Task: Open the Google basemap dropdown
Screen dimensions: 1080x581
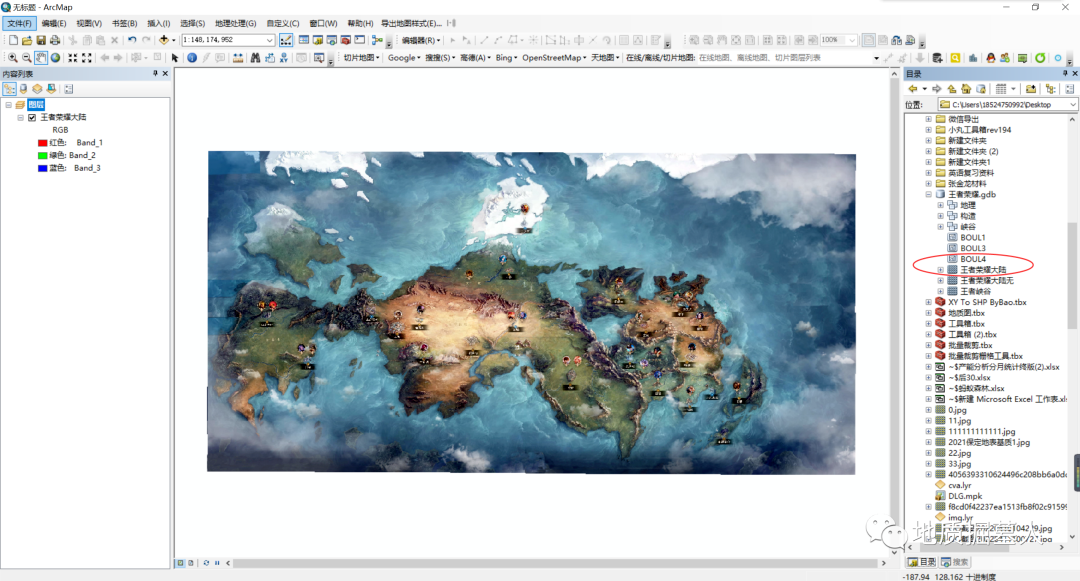Action: point(404,58)
